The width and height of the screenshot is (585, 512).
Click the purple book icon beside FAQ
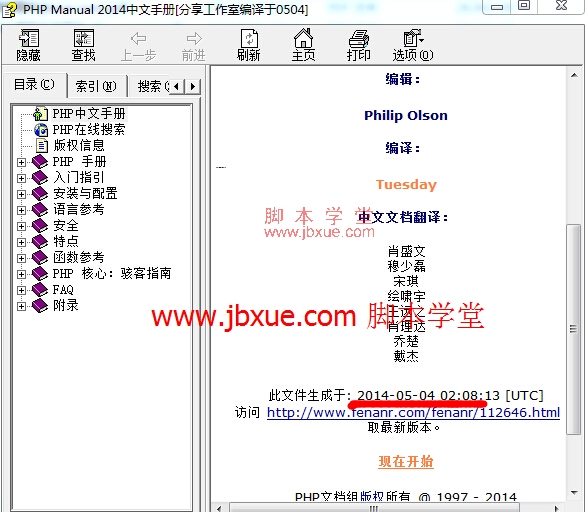(40, 290)
